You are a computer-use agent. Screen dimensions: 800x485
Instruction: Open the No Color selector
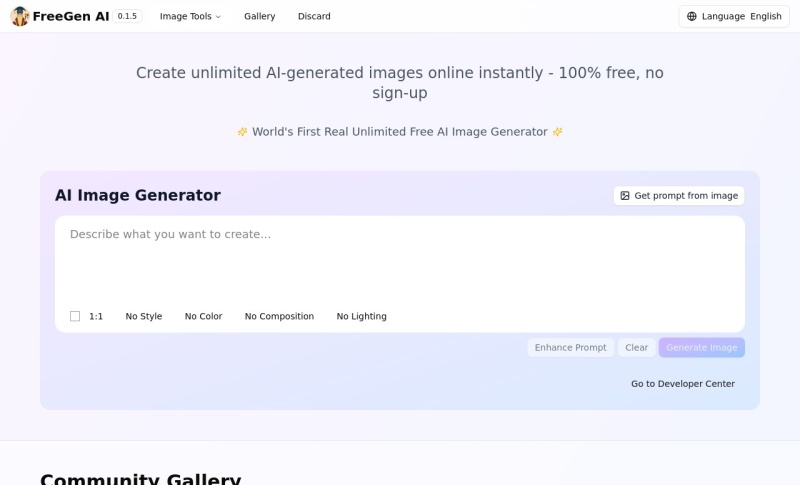204,316
